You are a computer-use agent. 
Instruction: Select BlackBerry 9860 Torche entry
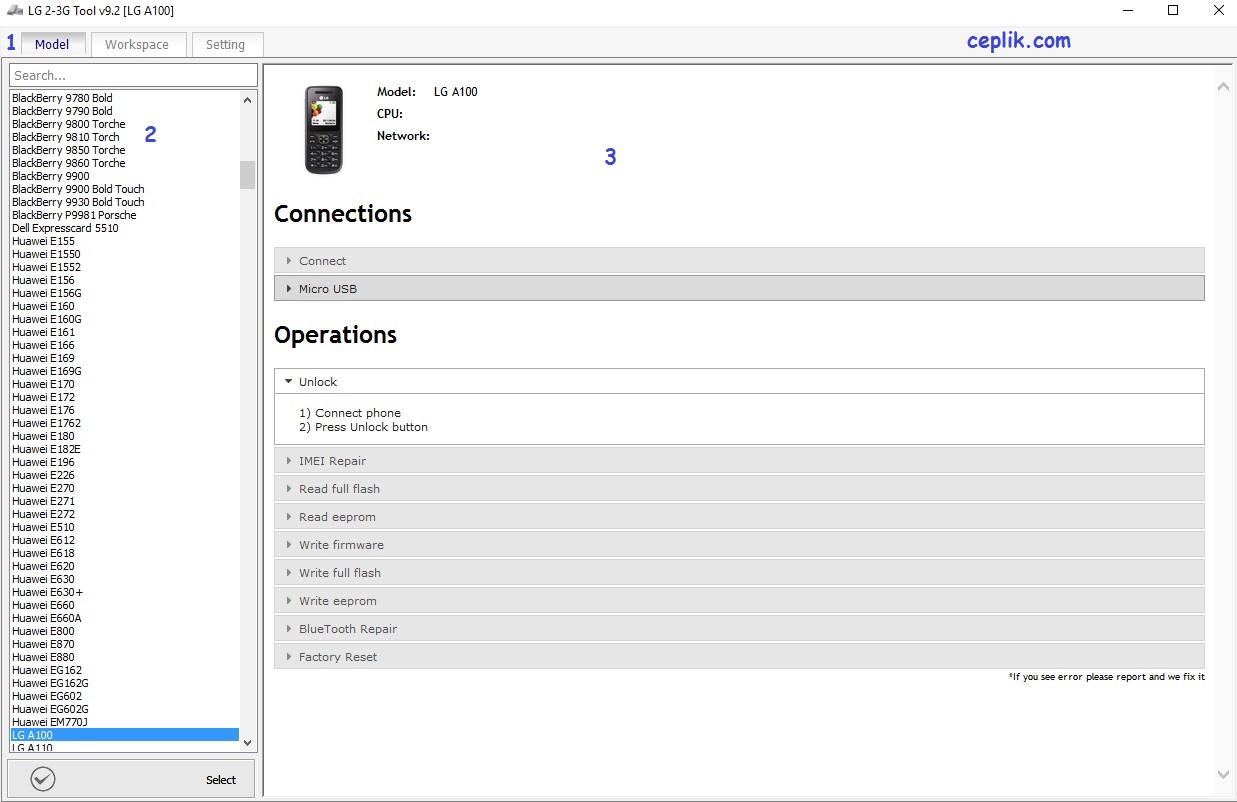coord(69,163)
